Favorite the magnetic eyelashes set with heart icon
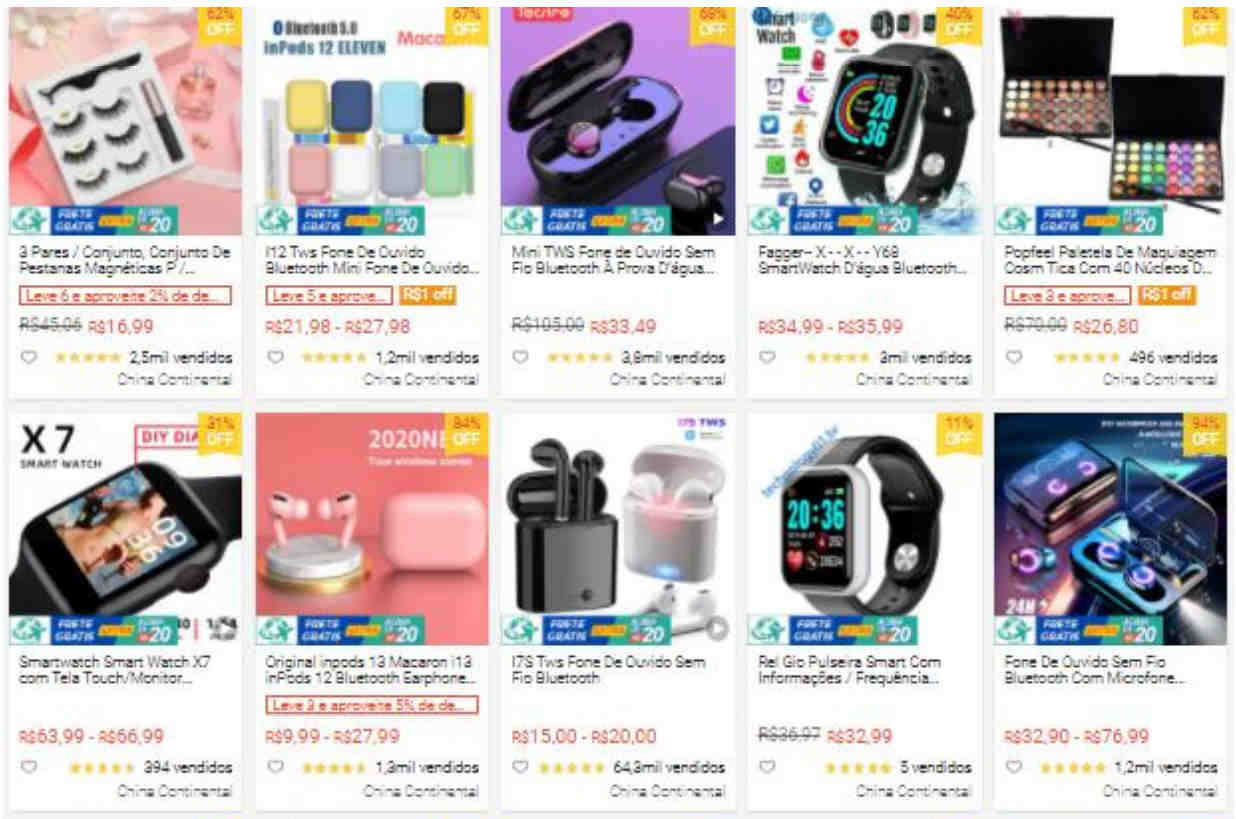The image size is (1236, 819). (28, 357)
